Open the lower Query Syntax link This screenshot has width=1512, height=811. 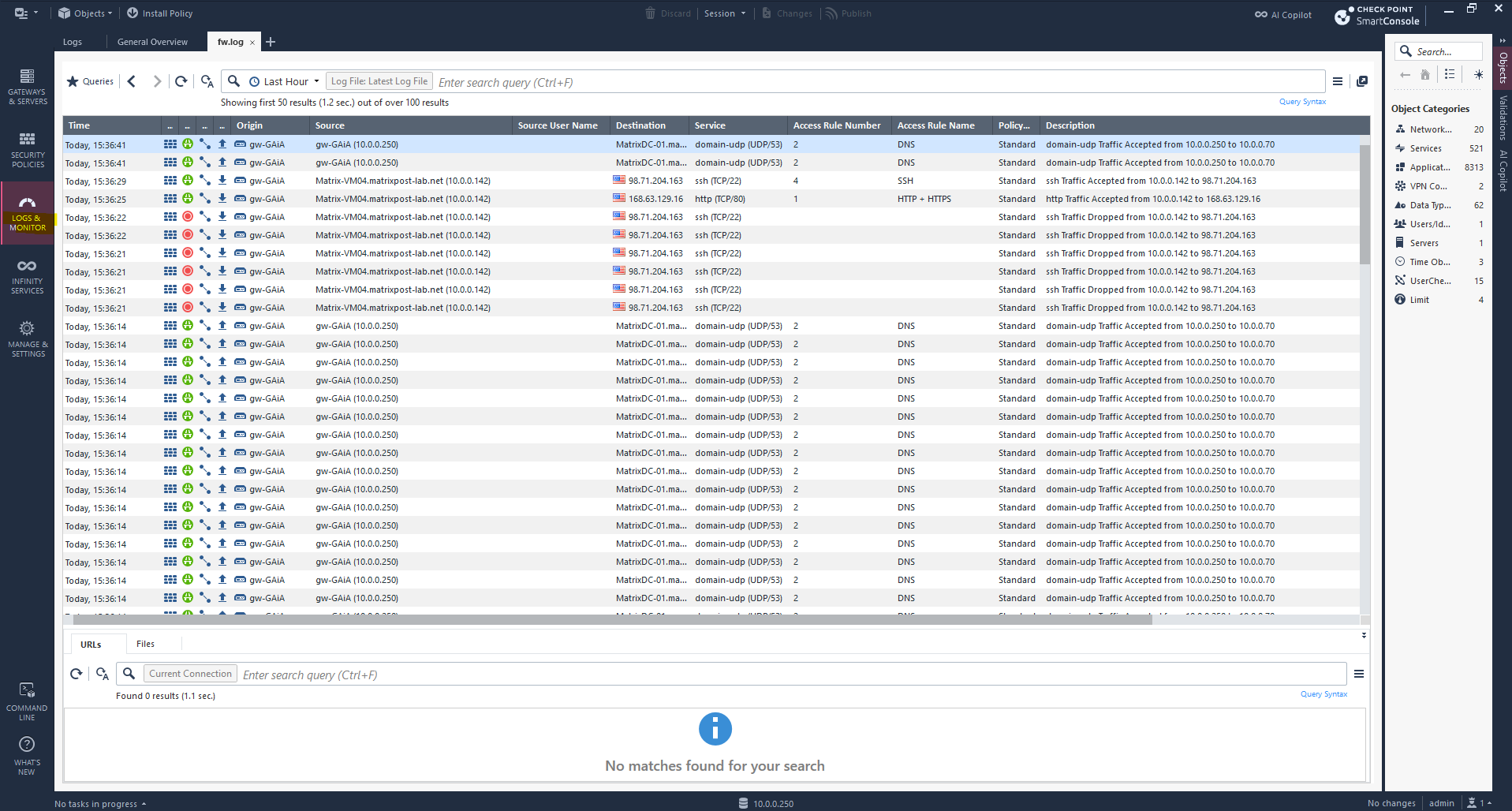1323,694
